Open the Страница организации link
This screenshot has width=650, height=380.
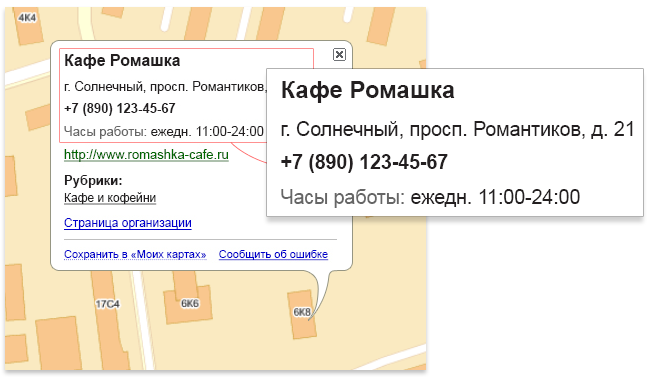click(x=128, y=223)
